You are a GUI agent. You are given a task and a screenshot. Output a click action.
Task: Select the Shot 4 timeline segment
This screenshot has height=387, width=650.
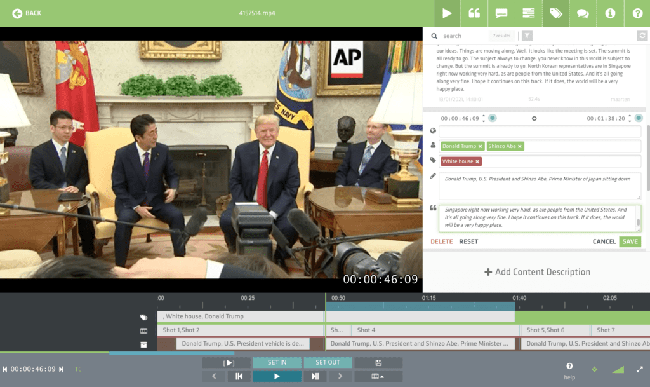point(435,330)
